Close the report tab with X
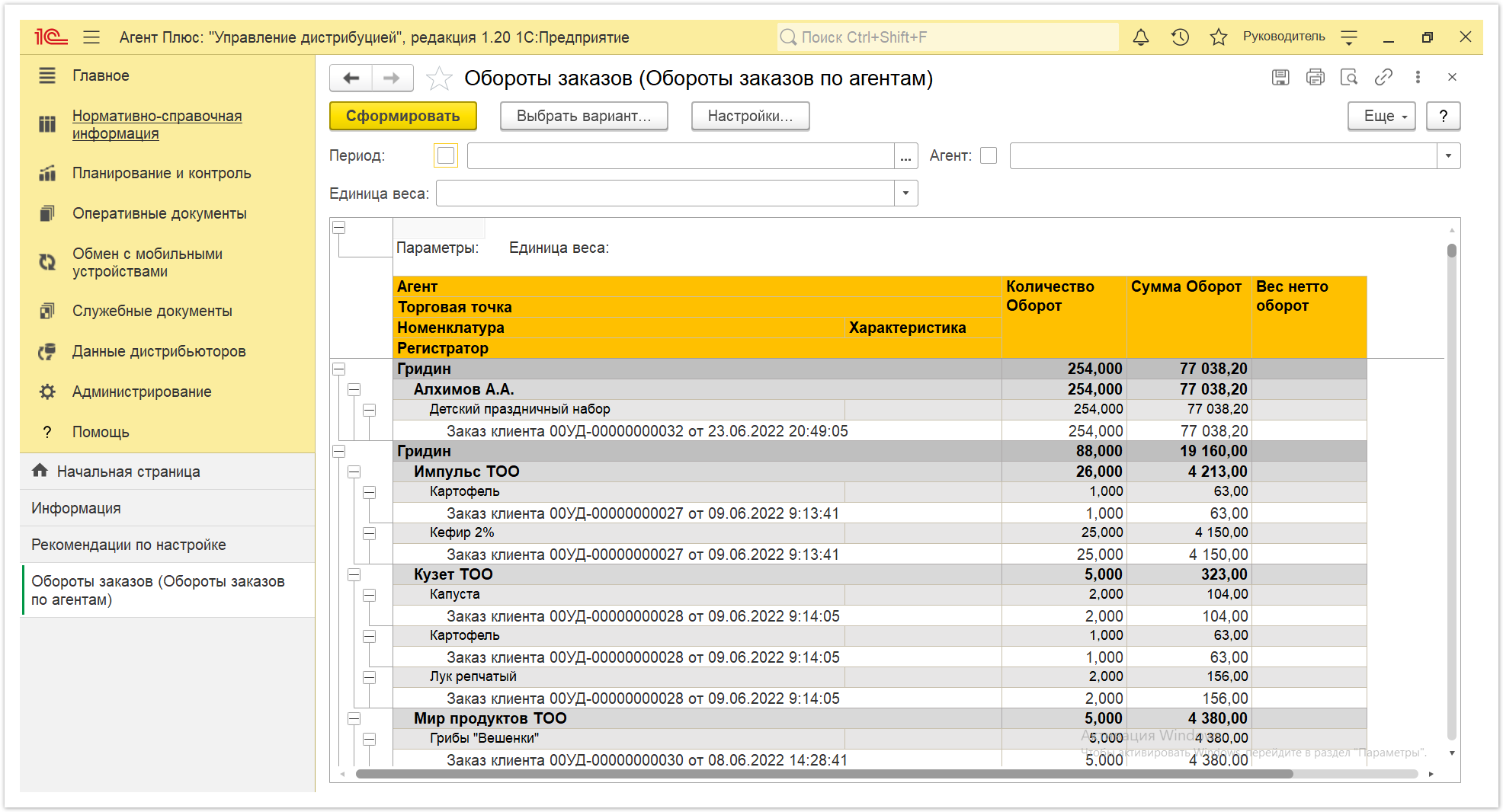Screen dimensions: 1503x812 1452,77
